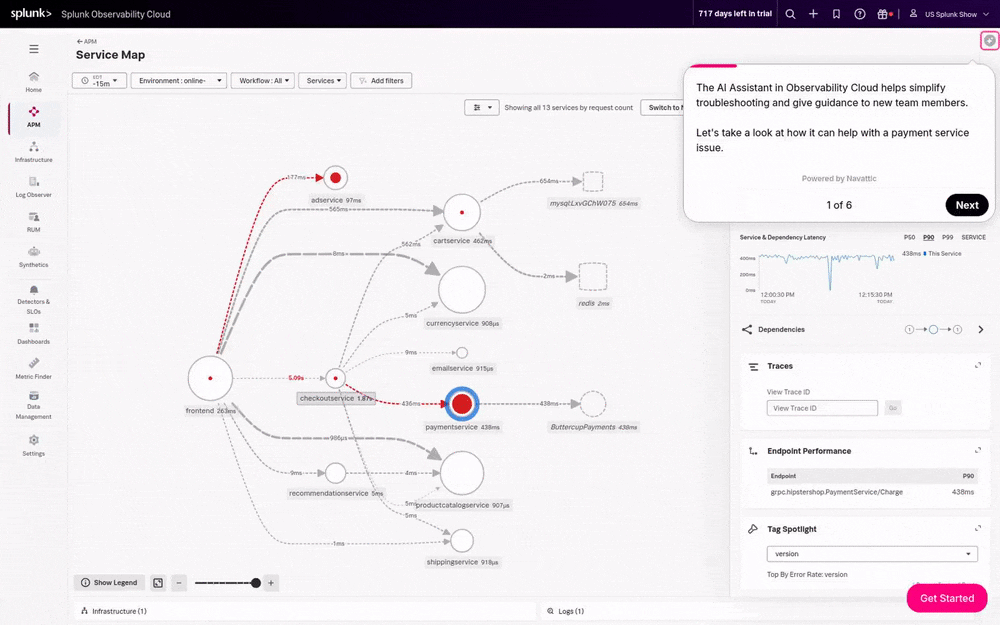
Task: Select the currencyservice node
Action: pyautogui.click(x=462, y=290)
